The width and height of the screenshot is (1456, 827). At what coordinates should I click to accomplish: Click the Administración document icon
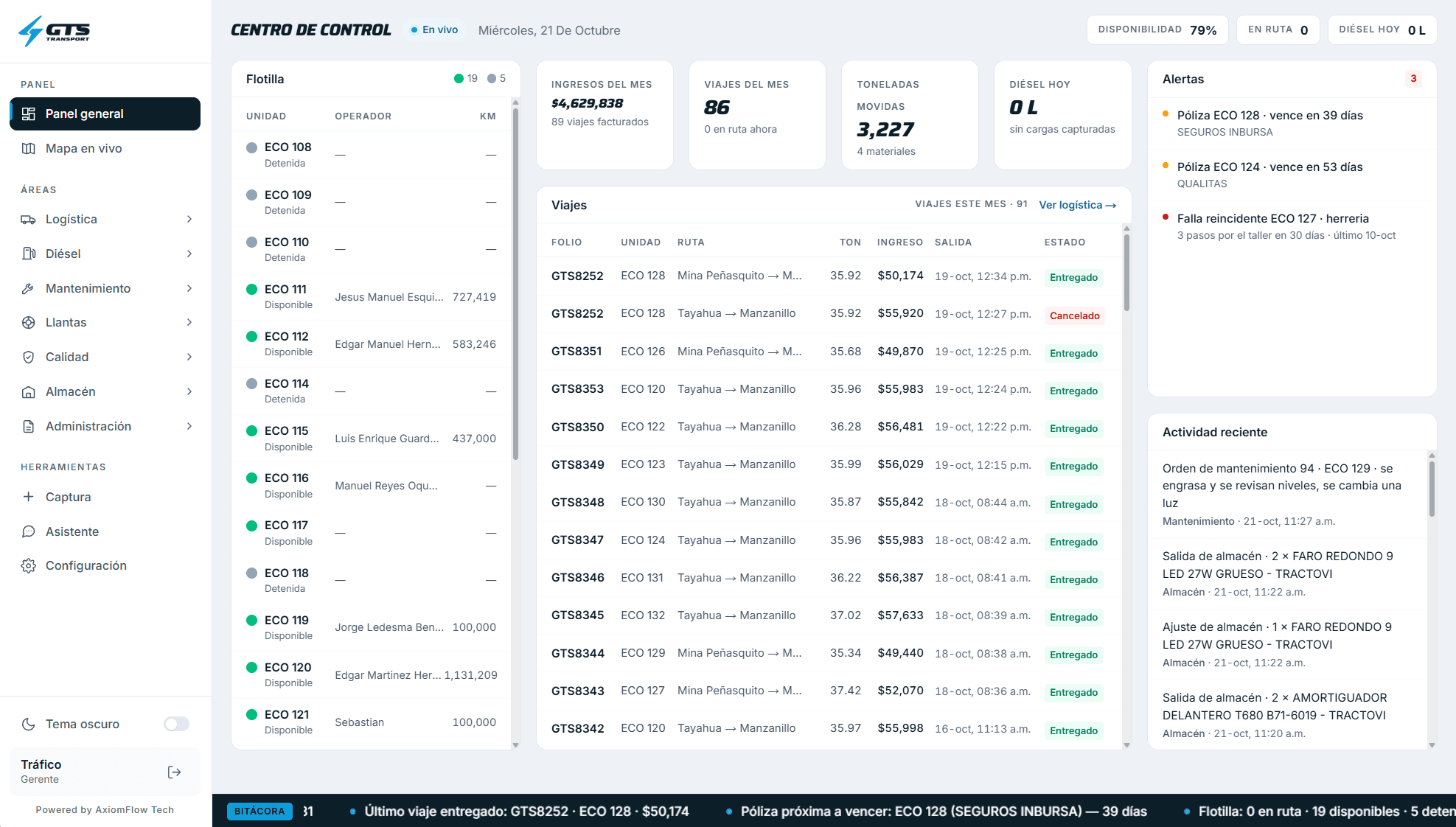click(29, 426)
